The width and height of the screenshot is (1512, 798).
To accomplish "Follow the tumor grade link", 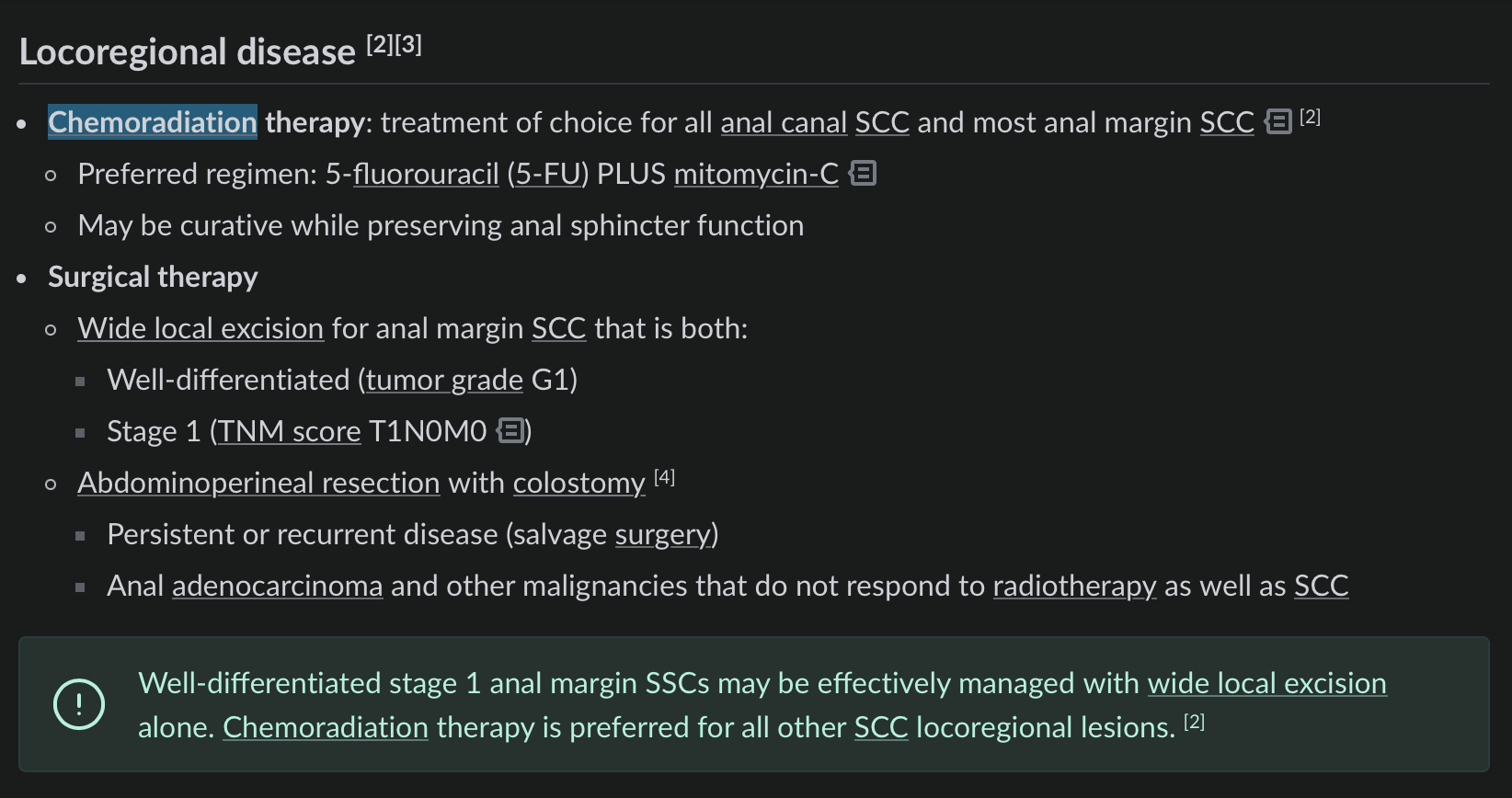I will coord(444,380).
